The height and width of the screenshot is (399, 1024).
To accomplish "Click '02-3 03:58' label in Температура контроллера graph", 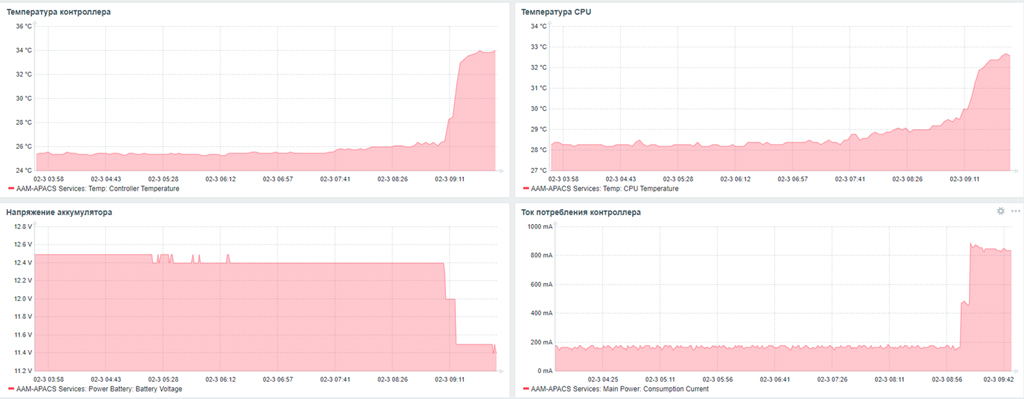I will coord(49,178).
